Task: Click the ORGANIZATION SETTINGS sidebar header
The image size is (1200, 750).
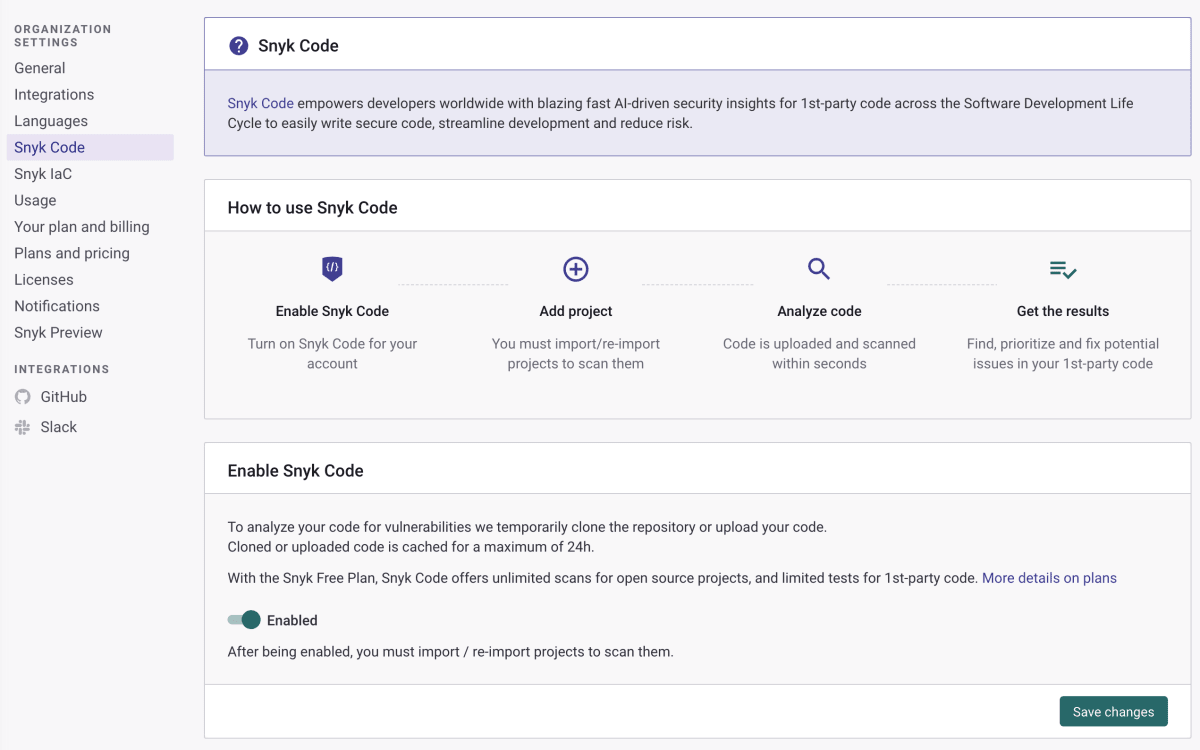Action: tap(63, 36)
